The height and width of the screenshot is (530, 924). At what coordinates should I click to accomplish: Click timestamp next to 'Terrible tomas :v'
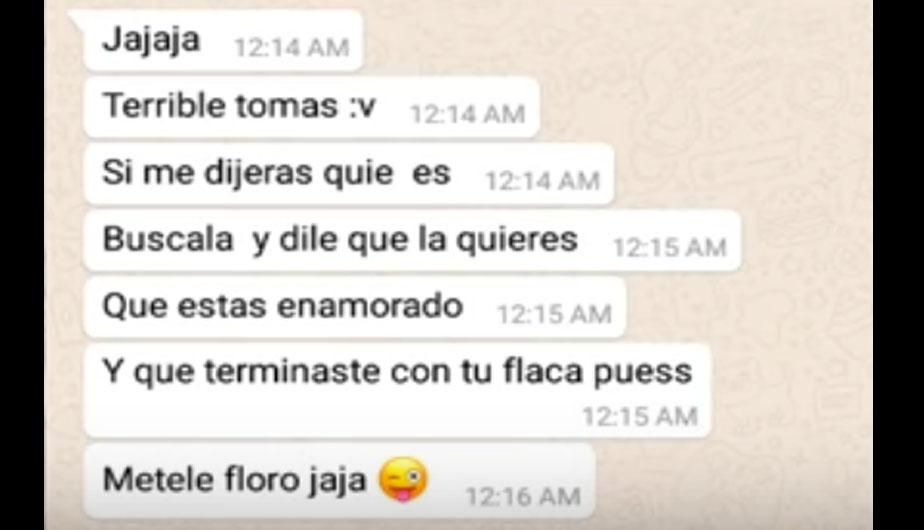coord(468,114)
